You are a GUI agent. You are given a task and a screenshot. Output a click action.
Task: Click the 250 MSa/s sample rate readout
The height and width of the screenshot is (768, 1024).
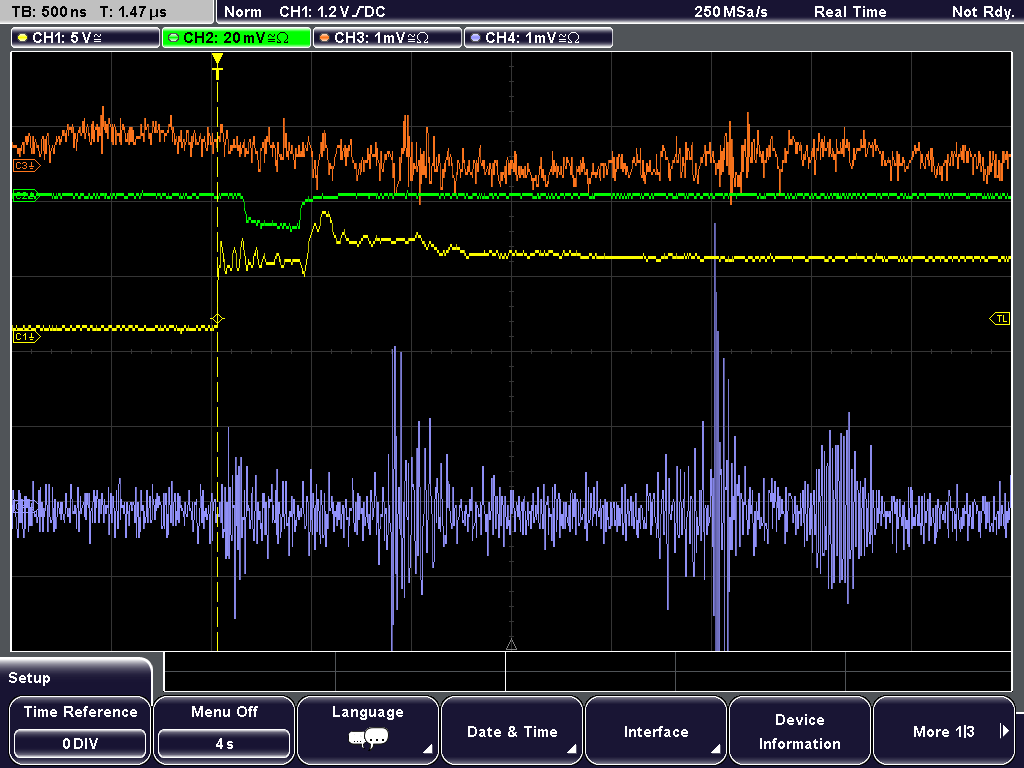coord(730,12)
